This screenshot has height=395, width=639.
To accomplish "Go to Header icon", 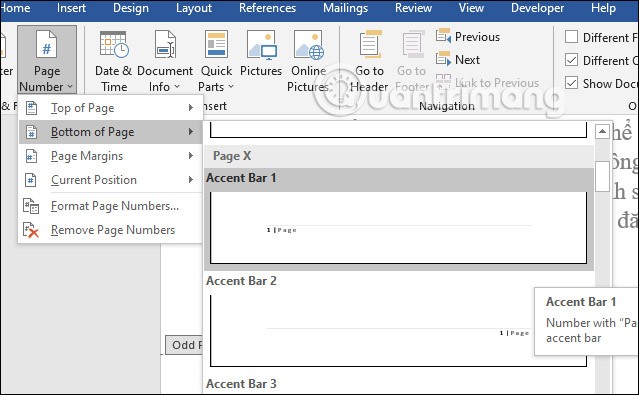I will (x=369, y=44).
